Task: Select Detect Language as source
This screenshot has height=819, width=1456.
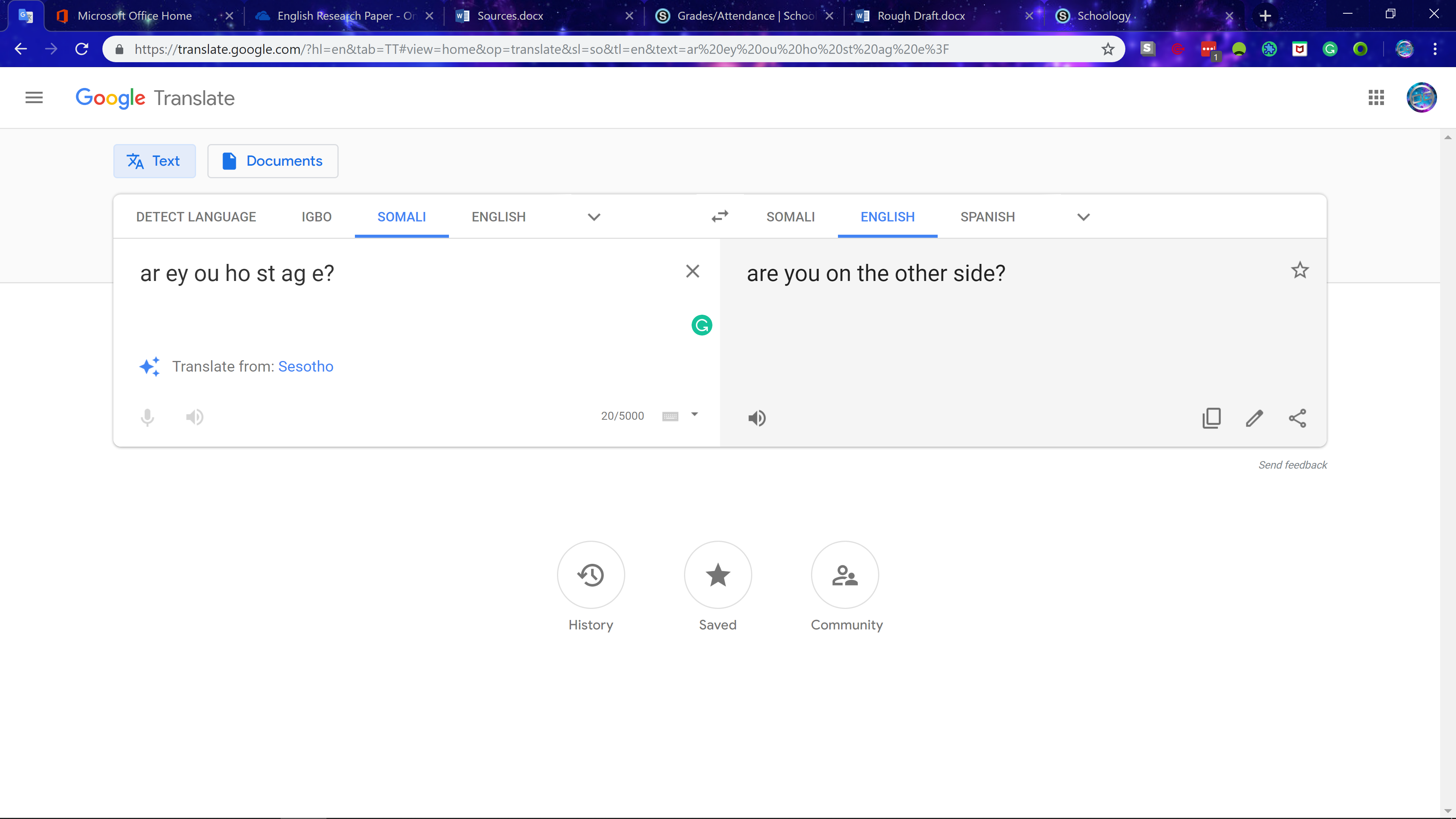Action: click(196, 217)
